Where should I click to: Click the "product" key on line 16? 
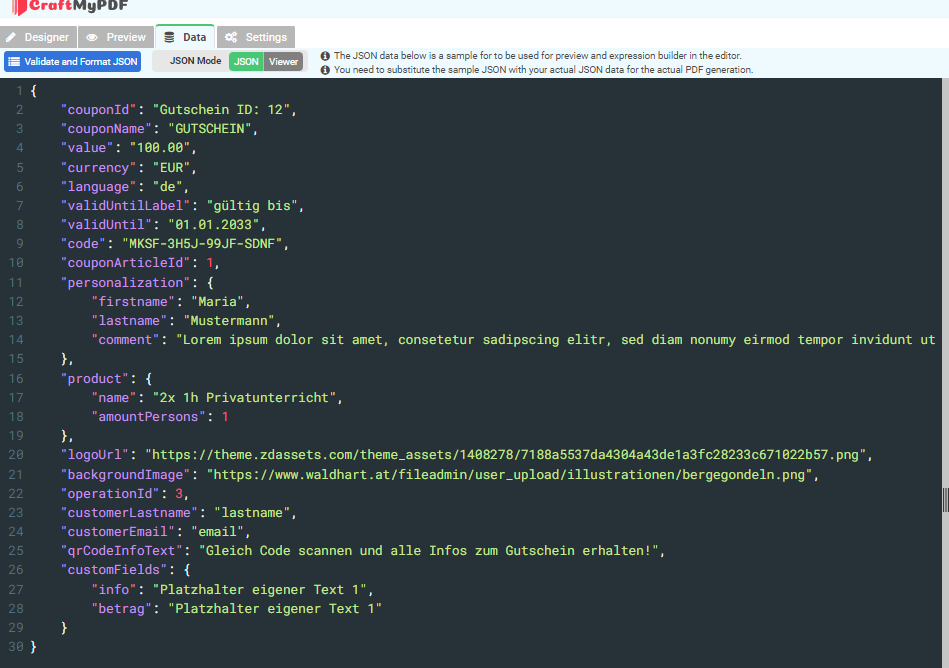(x=94, y=379)
